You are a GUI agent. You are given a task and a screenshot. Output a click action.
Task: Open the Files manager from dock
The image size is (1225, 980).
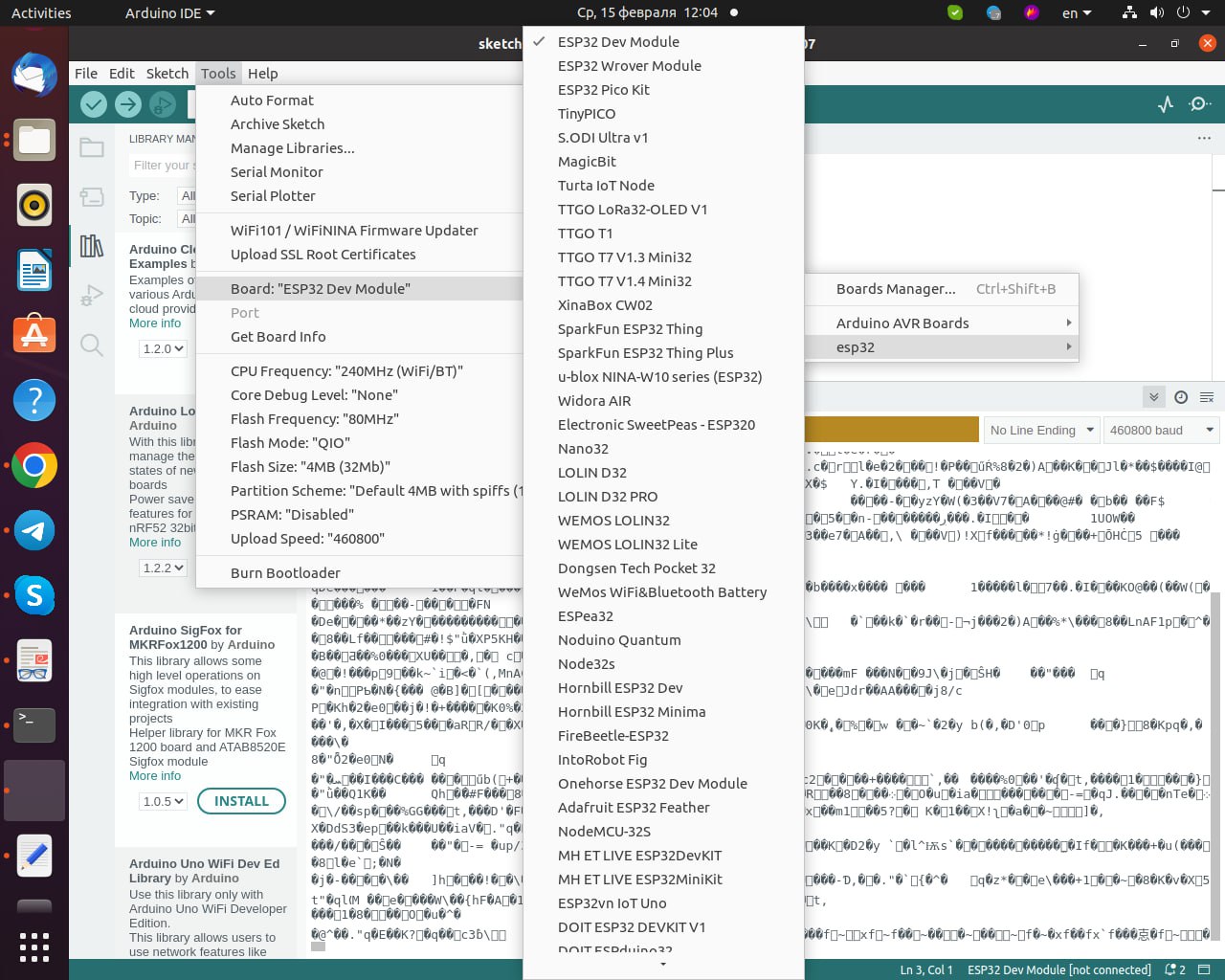tap(34, 140)
